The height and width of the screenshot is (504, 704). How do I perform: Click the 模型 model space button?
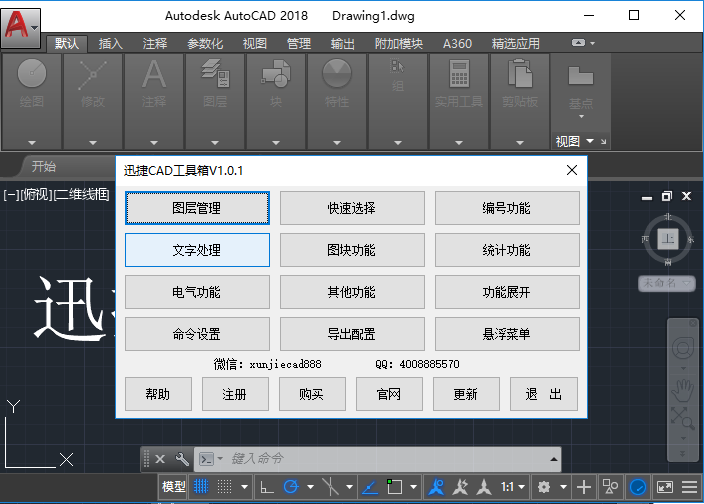click(174, 487)
